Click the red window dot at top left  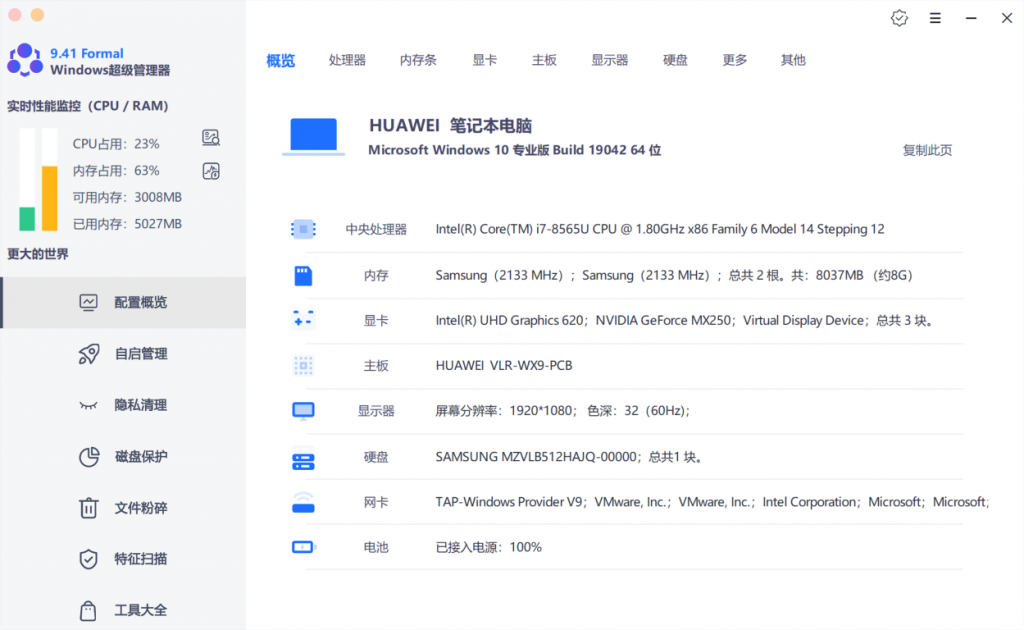click(15, 15)
